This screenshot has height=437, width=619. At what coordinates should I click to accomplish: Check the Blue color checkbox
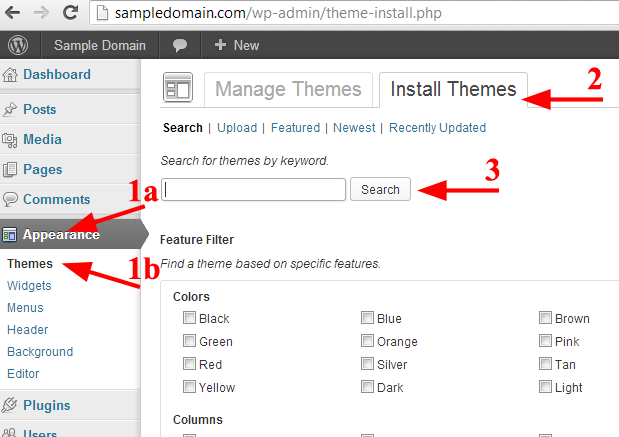[x=367, y=318]
